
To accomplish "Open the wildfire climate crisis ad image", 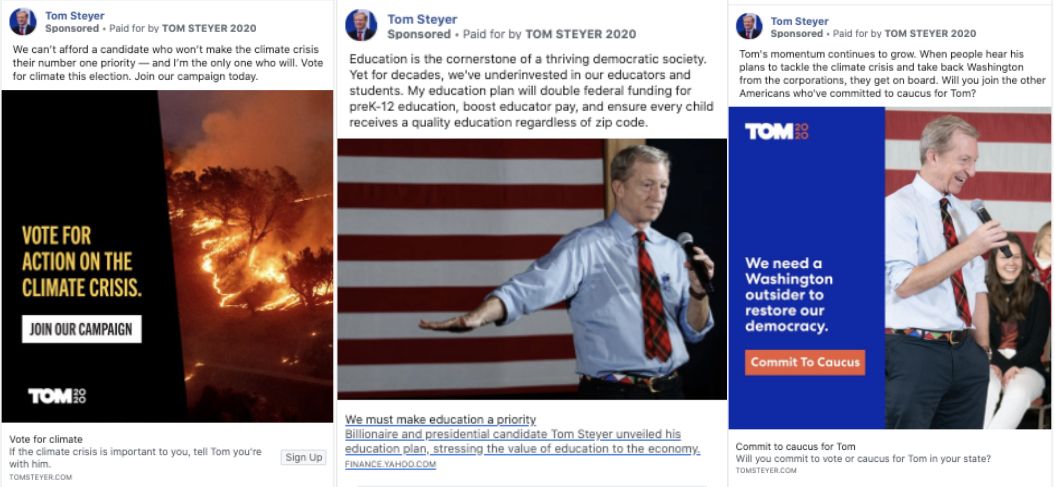I will 168,256.
